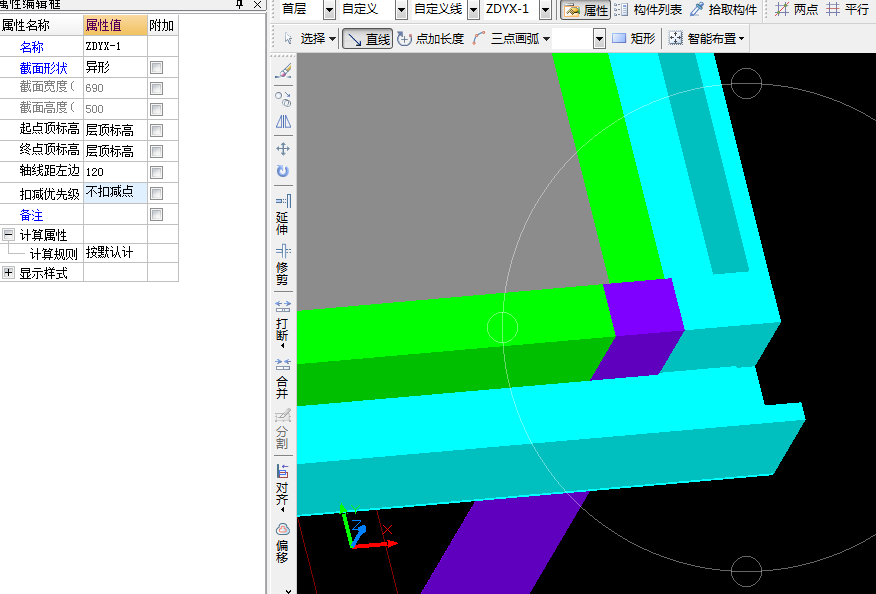876x594 pixels.
Task: Select the 打断 break tool
Action: click(283, 323)
